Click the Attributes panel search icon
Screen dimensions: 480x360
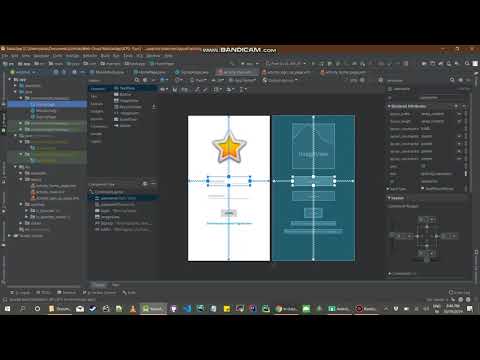[x=452, y=80]
